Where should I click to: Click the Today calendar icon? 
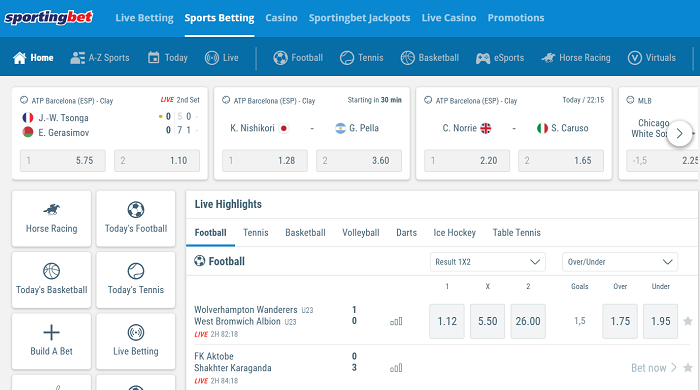click(154, 58)
